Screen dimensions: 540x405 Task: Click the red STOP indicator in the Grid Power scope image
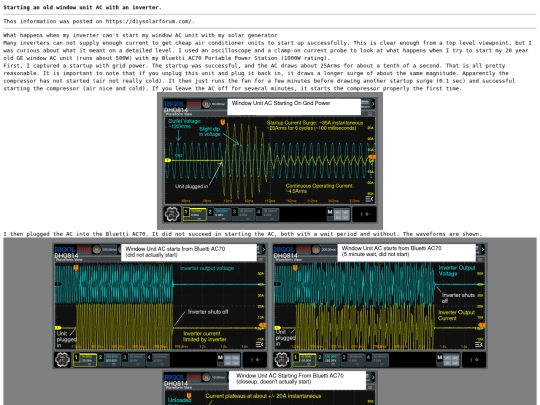[194, 104]
